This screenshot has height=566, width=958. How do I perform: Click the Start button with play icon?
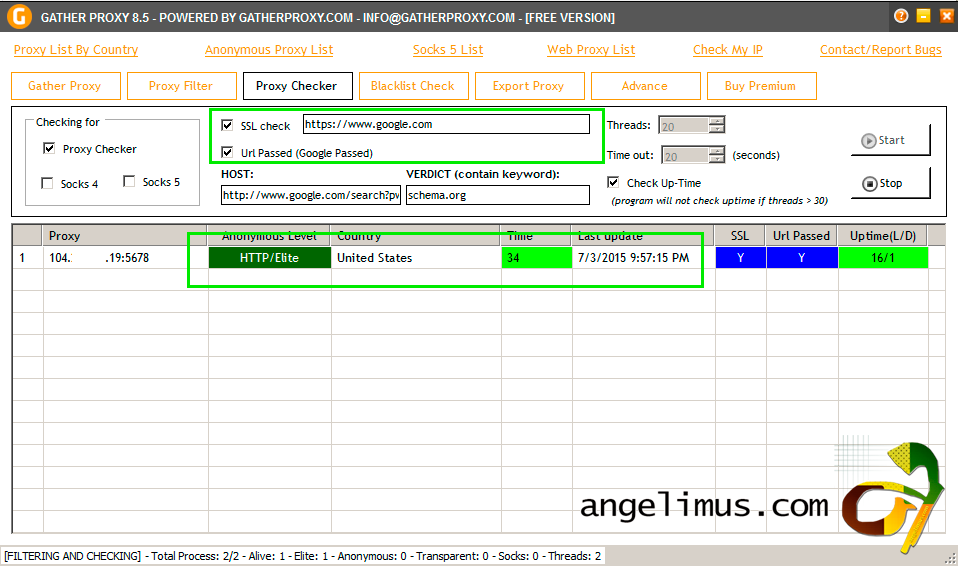pyautogui.click(x=891, y=140)
